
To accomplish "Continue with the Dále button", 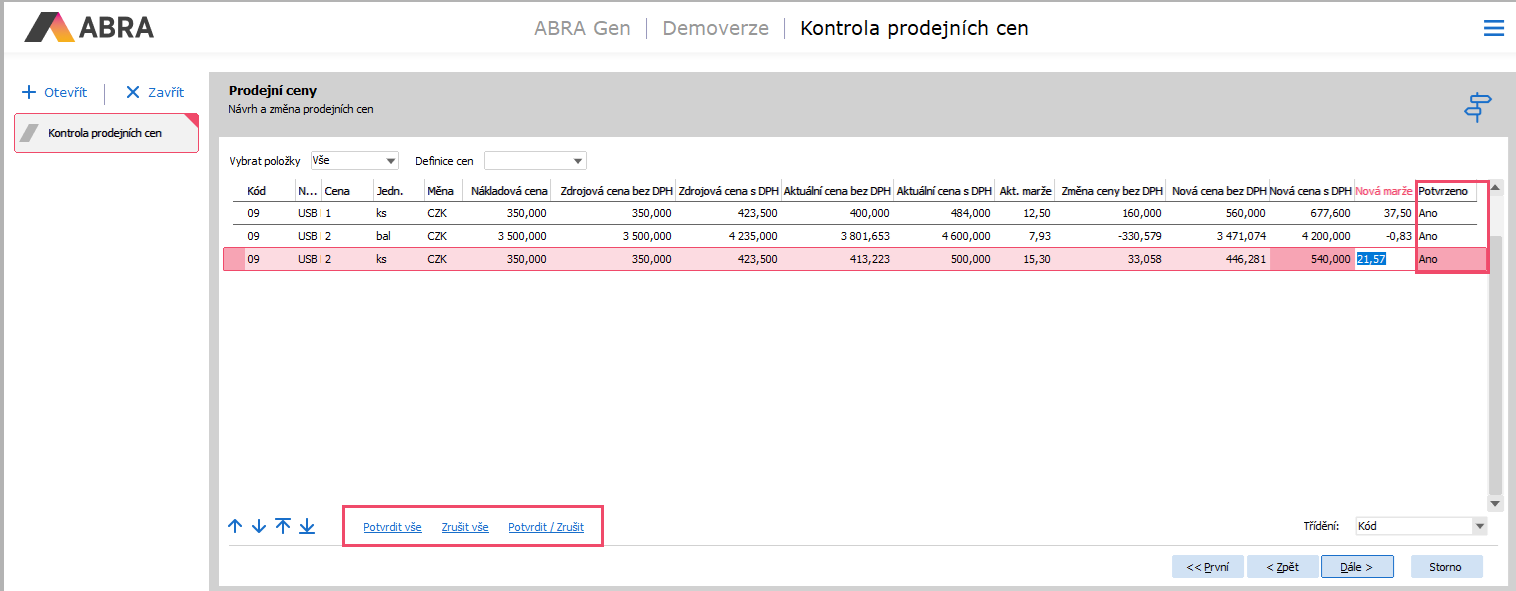I will [1356, 567].
